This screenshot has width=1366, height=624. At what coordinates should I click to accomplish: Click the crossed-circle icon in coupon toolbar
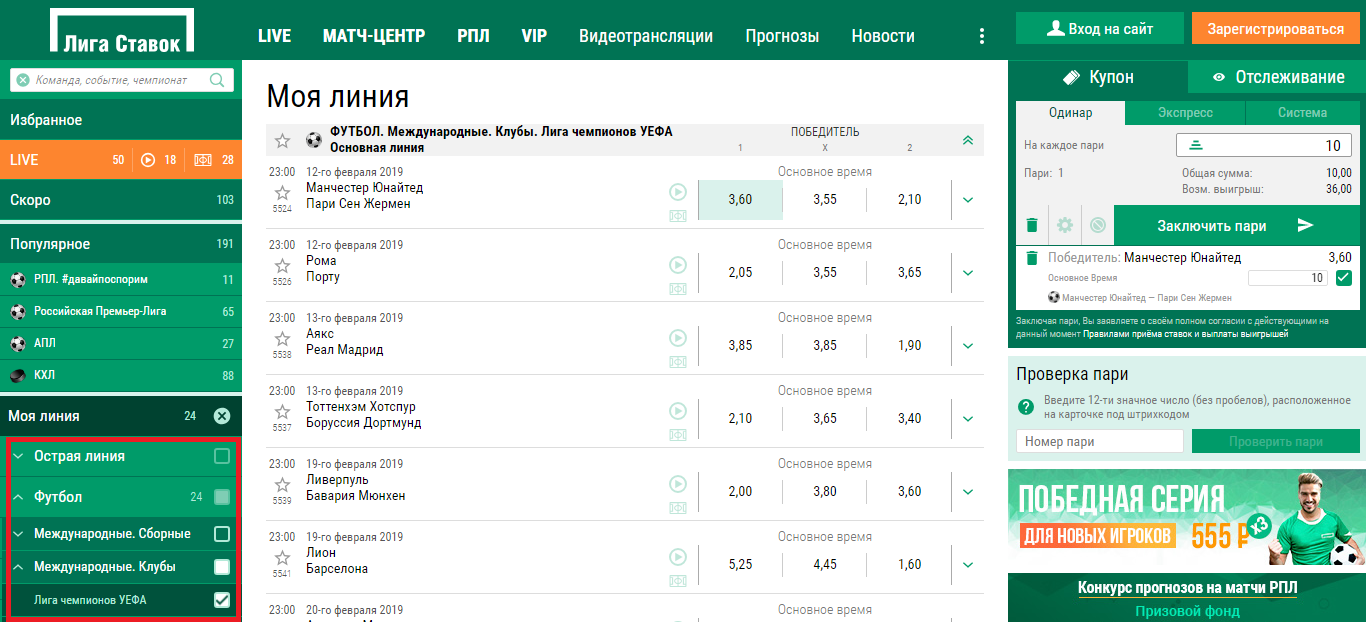[x=1098, y=226]
